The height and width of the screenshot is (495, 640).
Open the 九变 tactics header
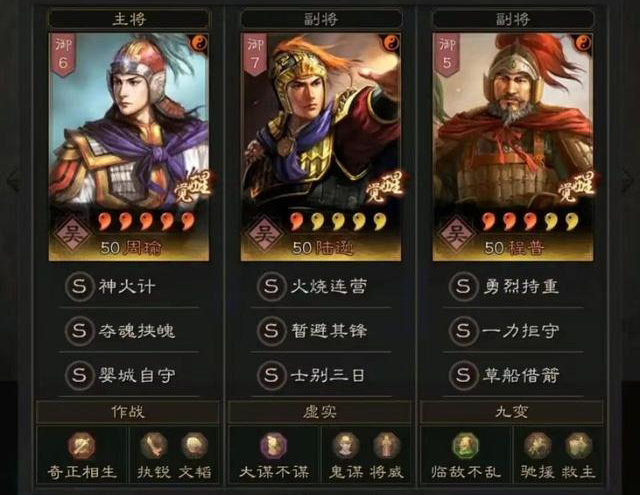pos(511,412)
